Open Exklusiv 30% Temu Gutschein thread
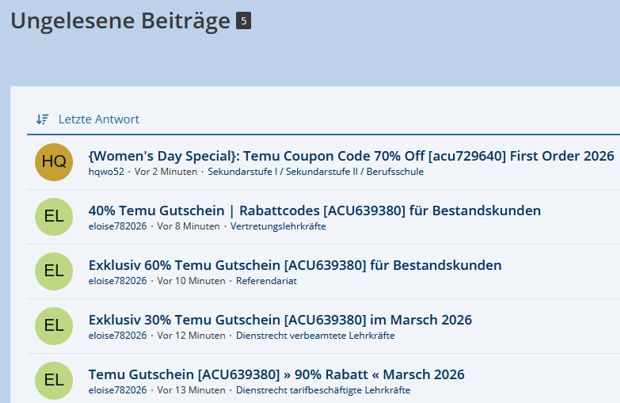 279,320
